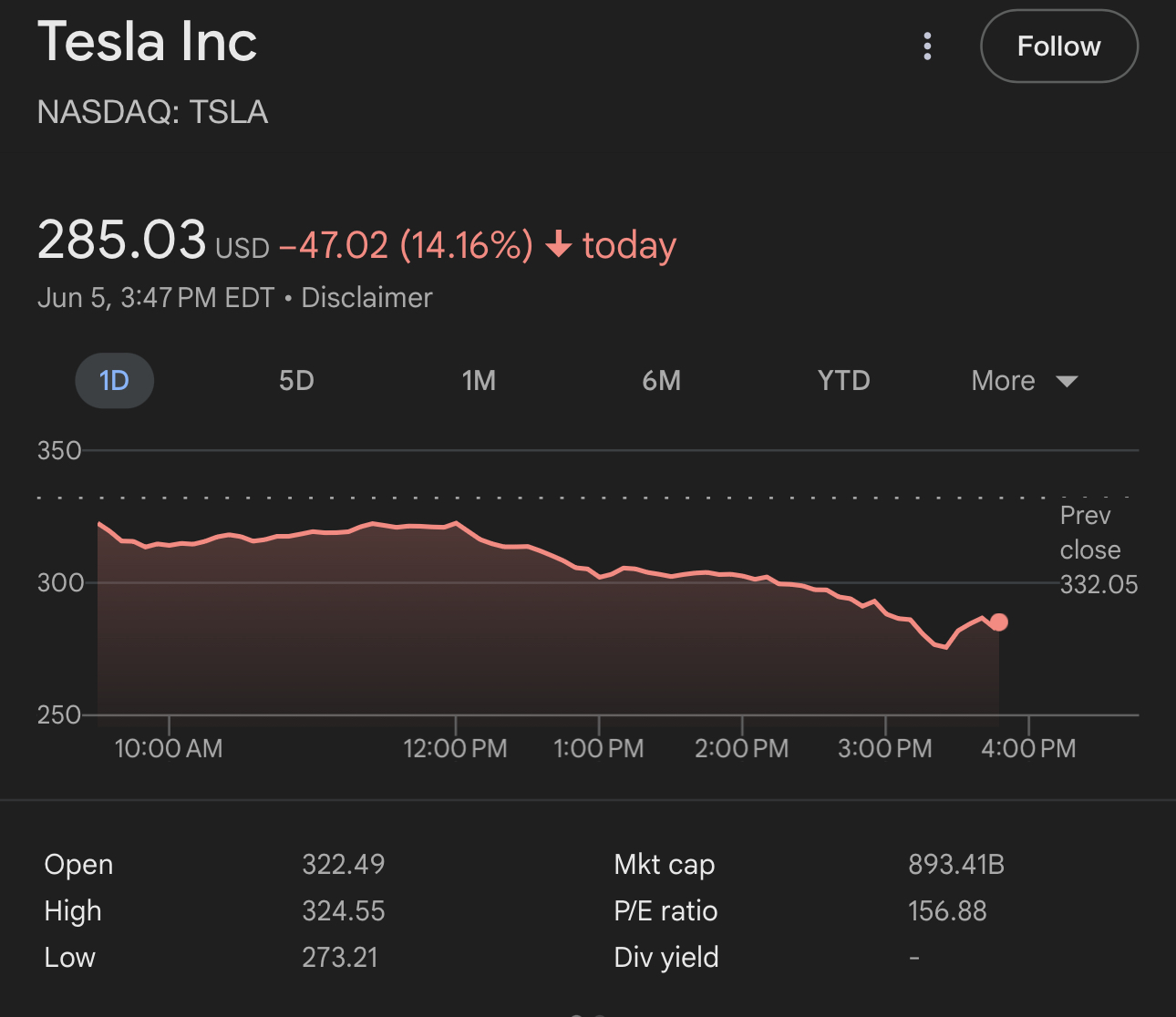Click the Mkt cap value 893.41B
This screenshot has width=1176, height=1017.
tap(955, 865)
